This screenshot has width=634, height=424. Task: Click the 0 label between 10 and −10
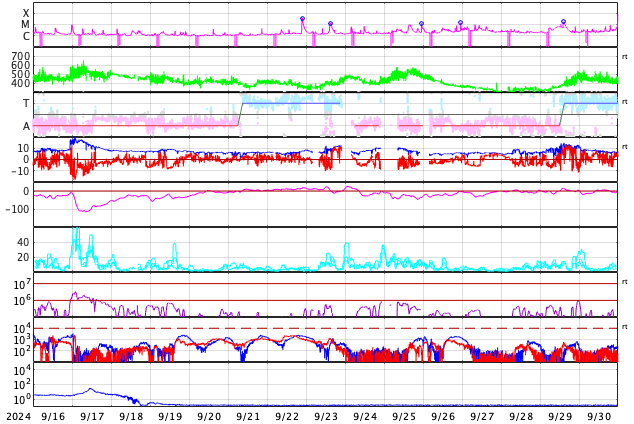[26, 160]
